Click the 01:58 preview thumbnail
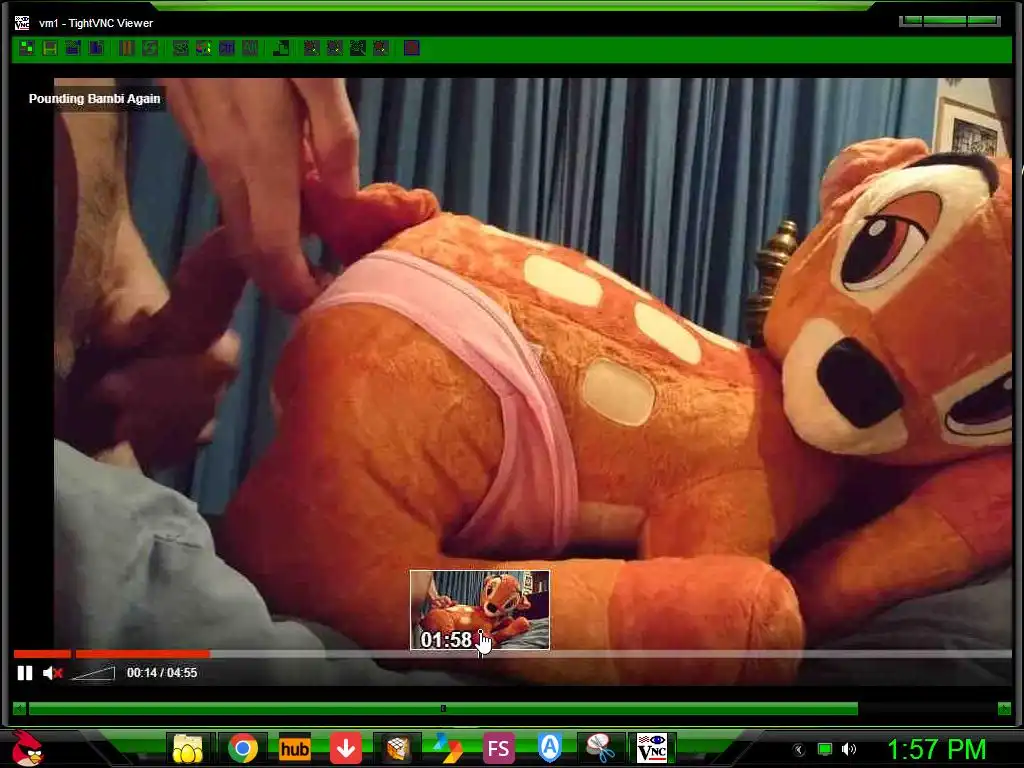This screenshot has height=768, width=1024. [x=480, y=610]
